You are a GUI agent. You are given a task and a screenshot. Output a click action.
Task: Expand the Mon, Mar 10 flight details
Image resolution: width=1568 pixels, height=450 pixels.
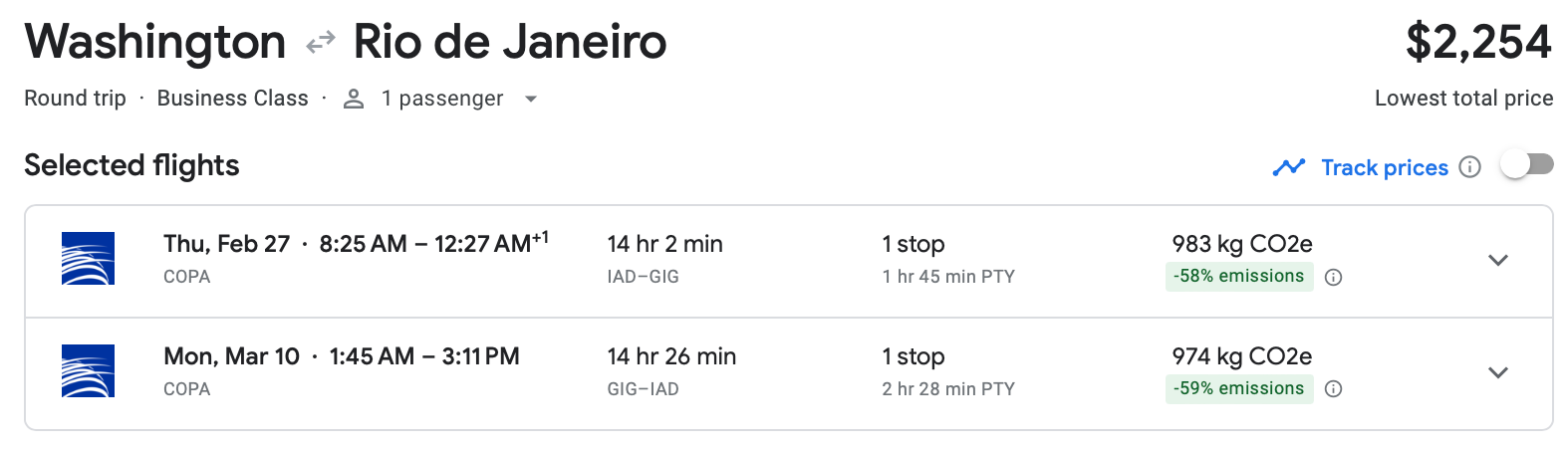click(x=1497, y=372)
